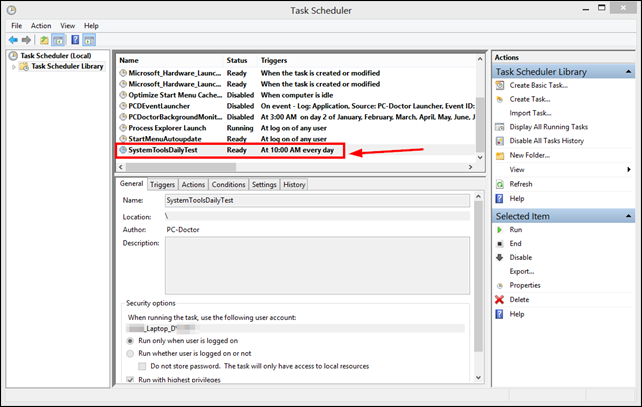The width and height of the screenshot is (642, 407).
Task: Open the View menu in the menu bar
Action: tap(68, 25)
